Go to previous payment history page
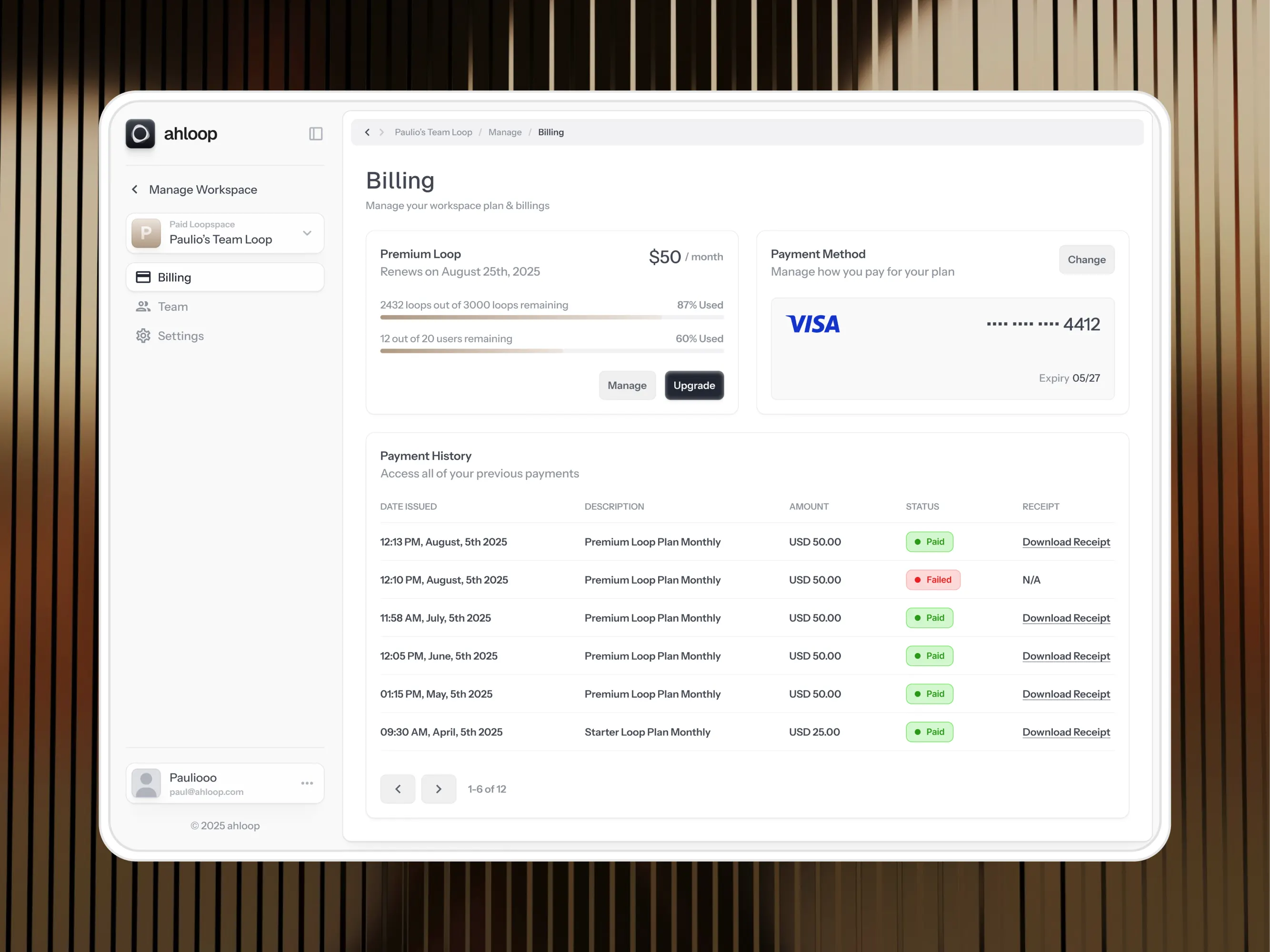Image resolution: width=1270 pixels, height=952 pixels. (x=397, y=789)
